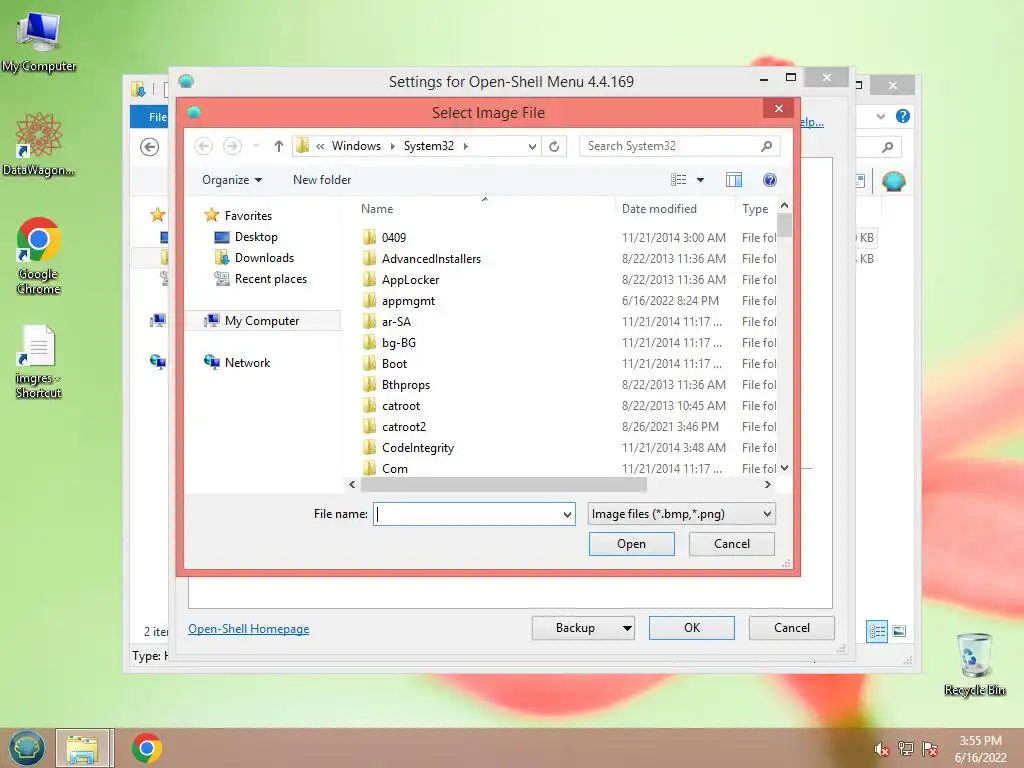Image resolution: width=1024 pixels, height=768 pixels.
Task: Select Favorites in the navigation pane
Action: (x=248, y=216)
